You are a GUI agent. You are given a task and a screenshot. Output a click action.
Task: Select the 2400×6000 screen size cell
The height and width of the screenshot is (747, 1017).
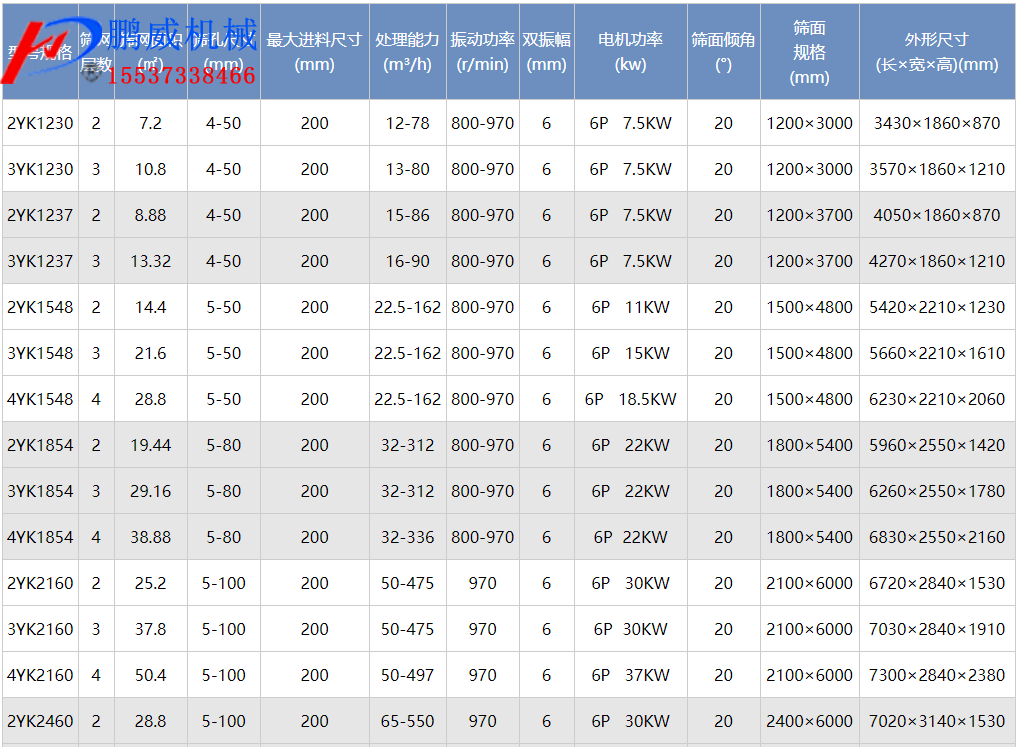point(809,721)
